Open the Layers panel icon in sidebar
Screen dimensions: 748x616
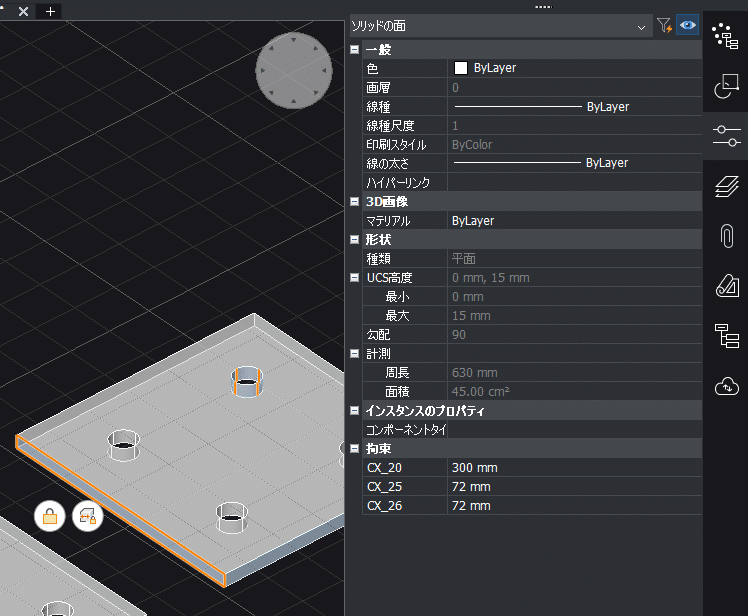click(726, 186)
